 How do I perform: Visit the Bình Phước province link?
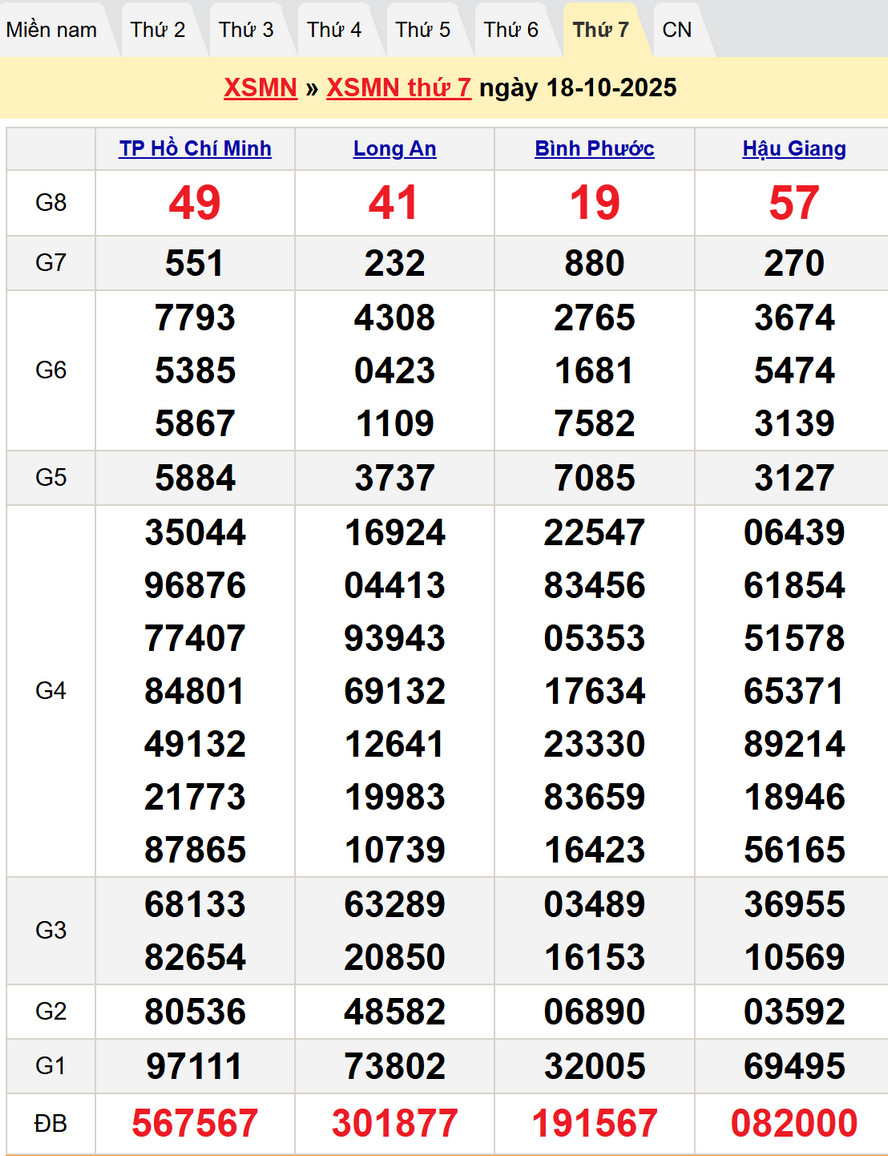point(594,149)
